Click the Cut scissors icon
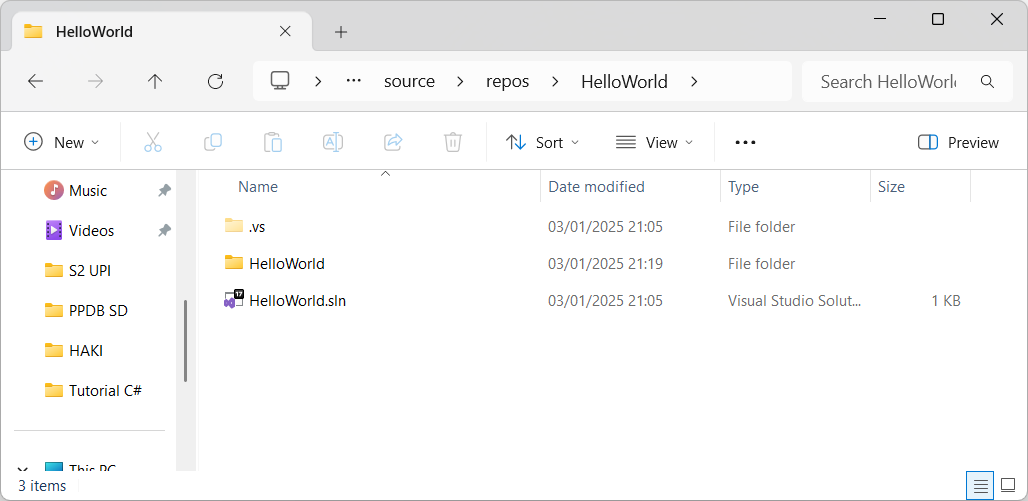Image resolution: width=1028 pixels, height=501 pixels. [153, 142]
